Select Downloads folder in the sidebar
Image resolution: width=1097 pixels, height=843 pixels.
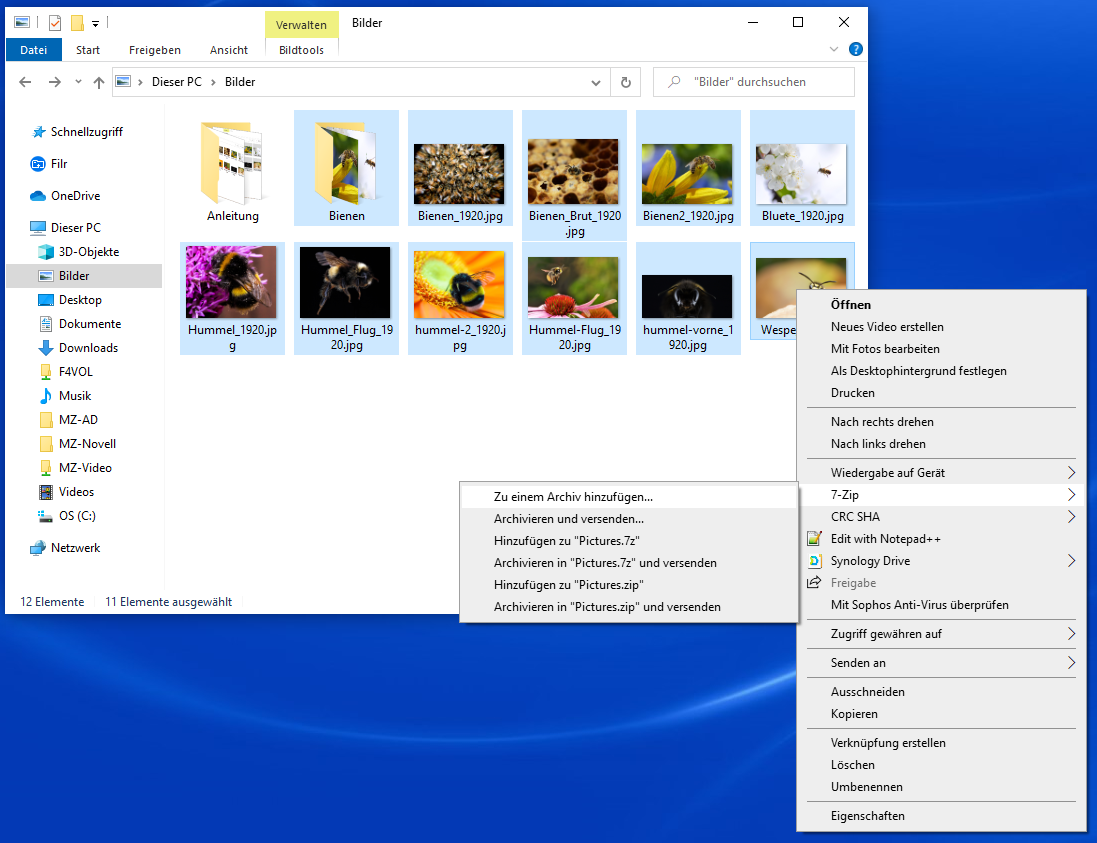click(x=88, y=348)
